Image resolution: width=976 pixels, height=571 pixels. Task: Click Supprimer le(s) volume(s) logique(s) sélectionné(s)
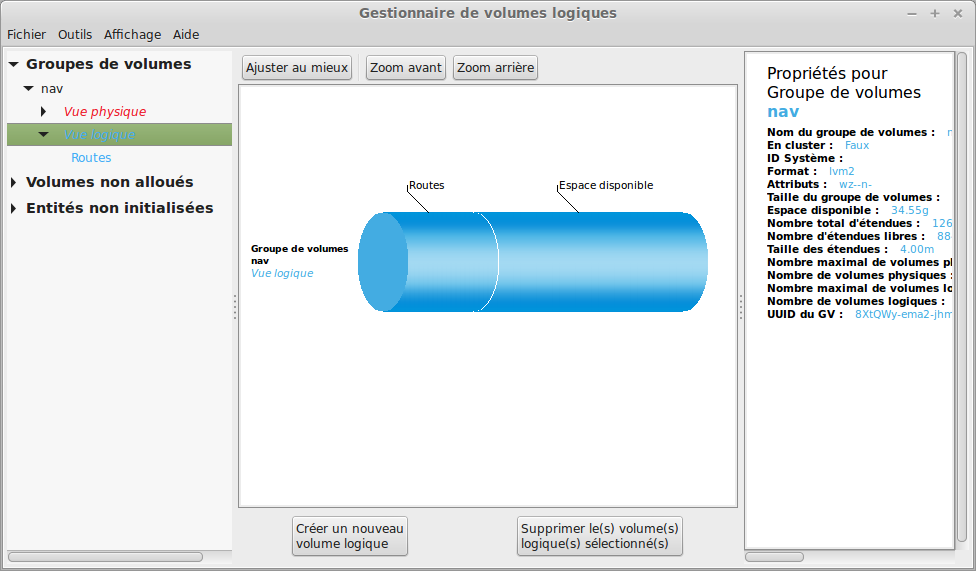[x=599, y=536]
